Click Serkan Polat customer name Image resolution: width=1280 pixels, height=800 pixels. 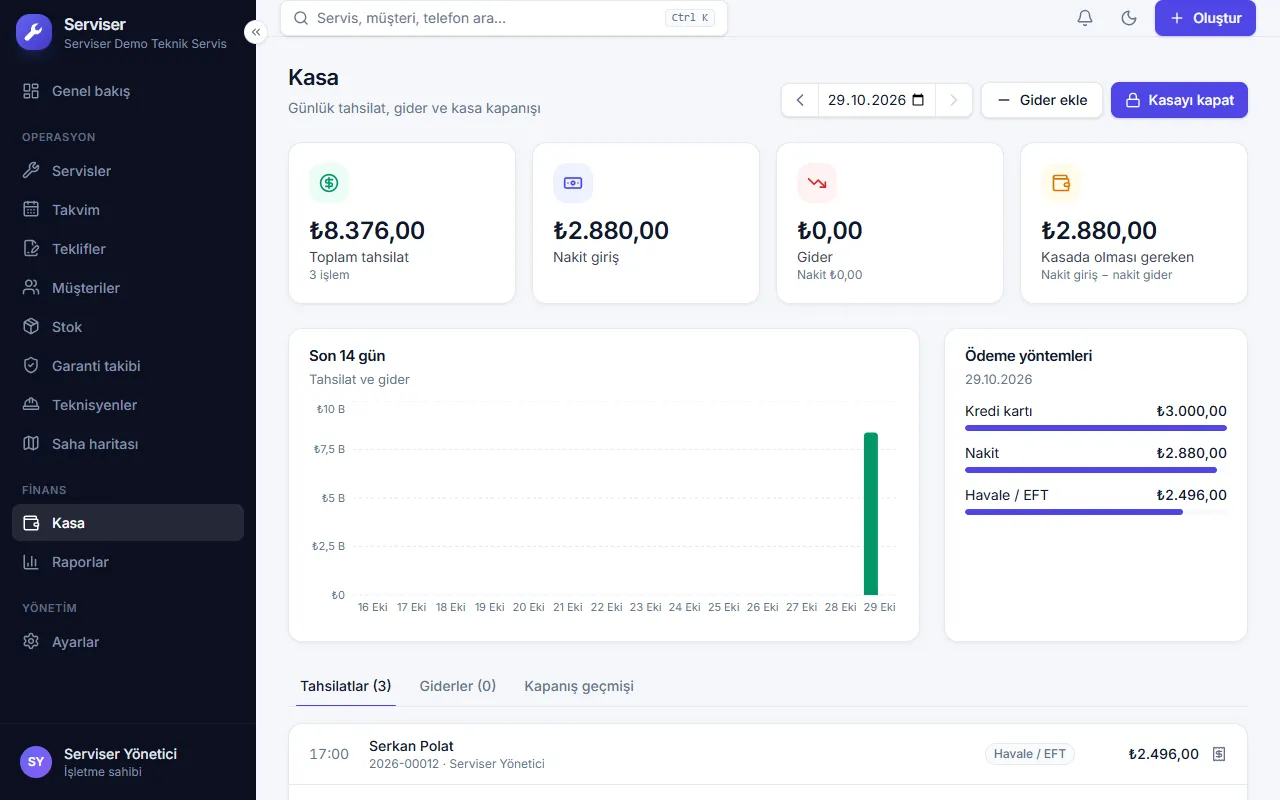[411, 746]
